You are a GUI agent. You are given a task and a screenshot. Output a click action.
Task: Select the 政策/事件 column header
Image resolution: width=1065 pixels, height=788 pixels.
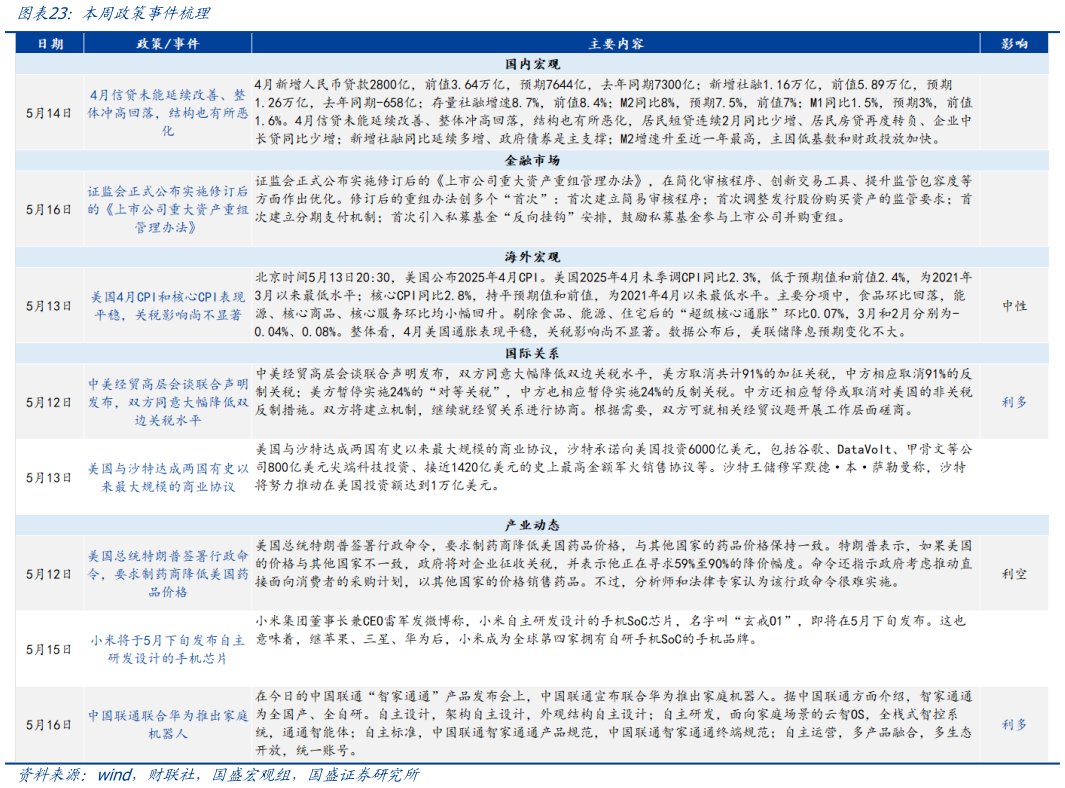coord(166,42)
